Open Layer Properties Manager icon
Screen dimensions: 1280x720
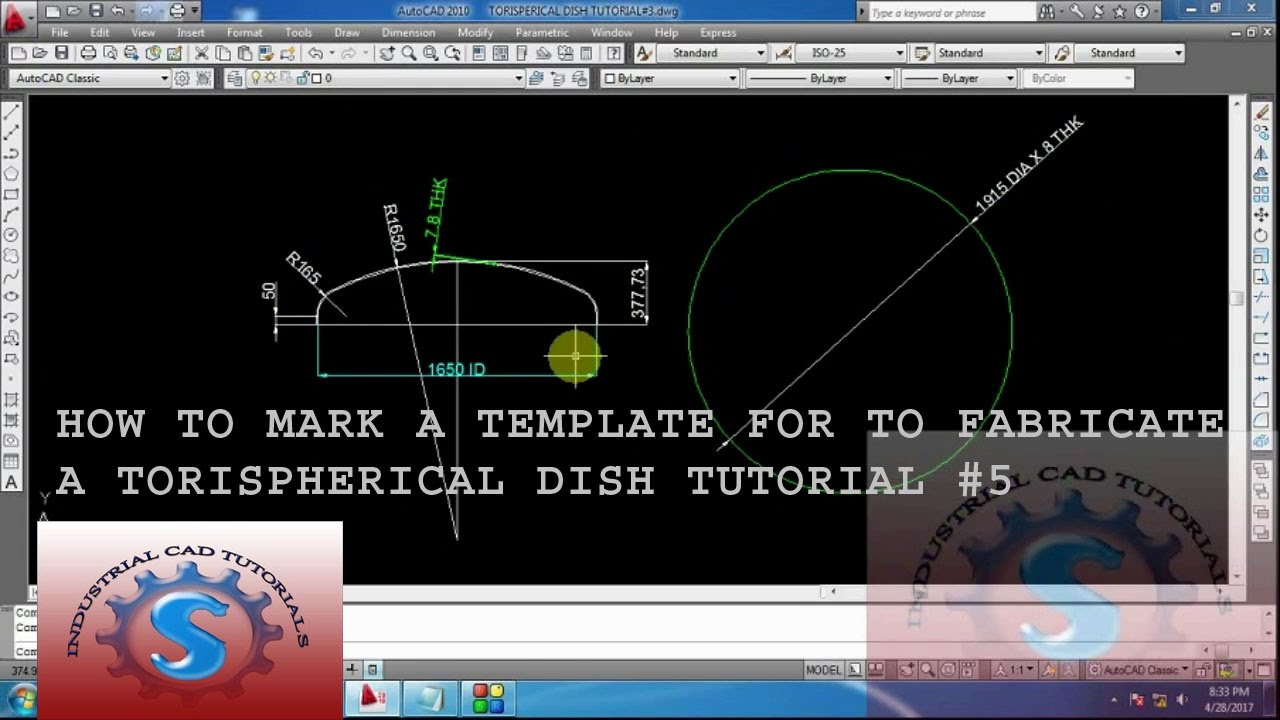tap(234, 78)
